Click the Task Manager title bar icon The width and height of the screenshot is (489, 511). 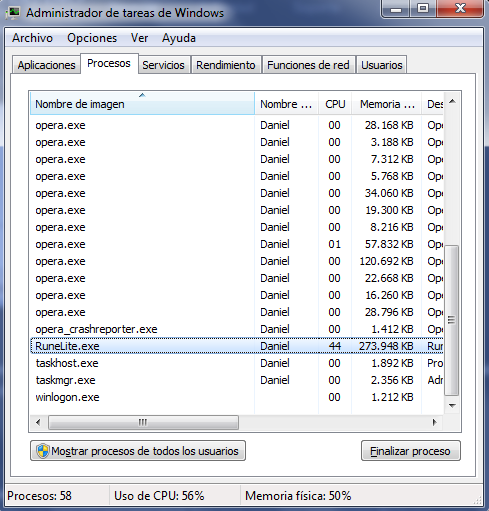point(14,12)
